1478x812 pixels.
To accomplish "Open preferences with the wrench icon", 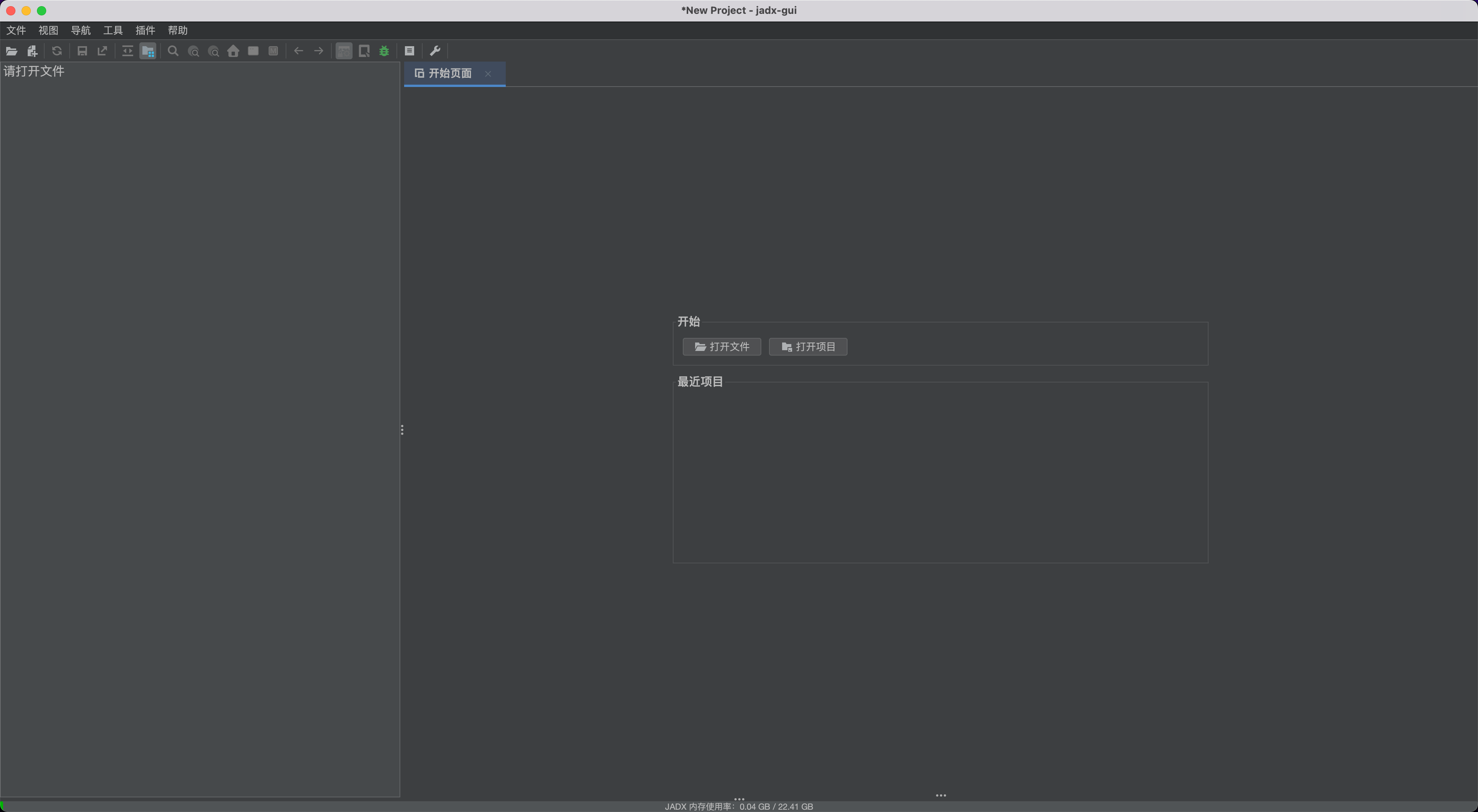I will point(435,51).
